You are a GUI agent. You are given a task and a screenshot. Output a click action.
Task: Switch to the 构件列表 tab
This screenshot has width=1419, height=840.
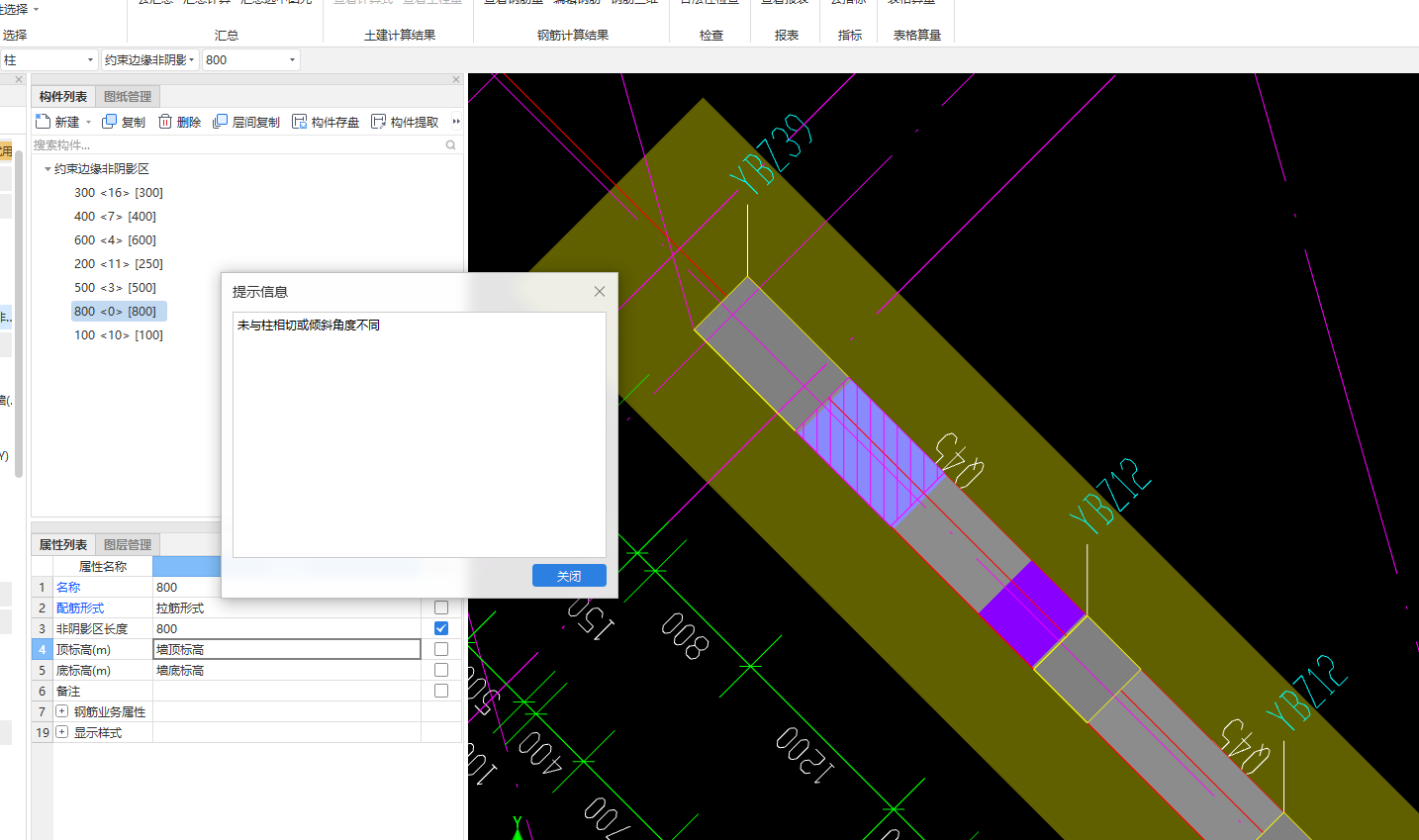63,97
